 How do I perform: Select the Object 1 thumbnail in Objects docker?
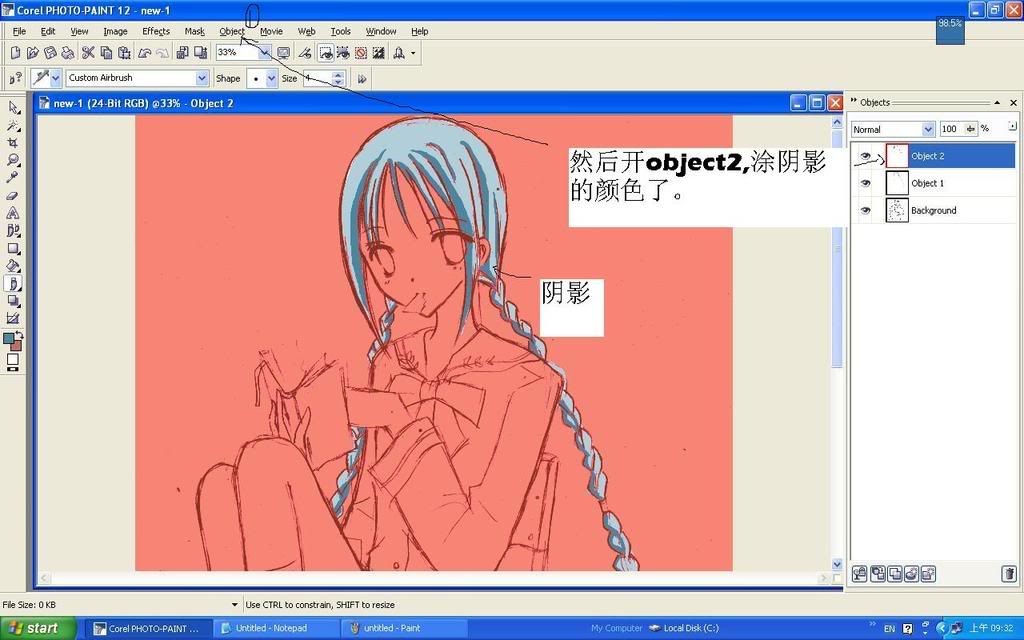897,184
